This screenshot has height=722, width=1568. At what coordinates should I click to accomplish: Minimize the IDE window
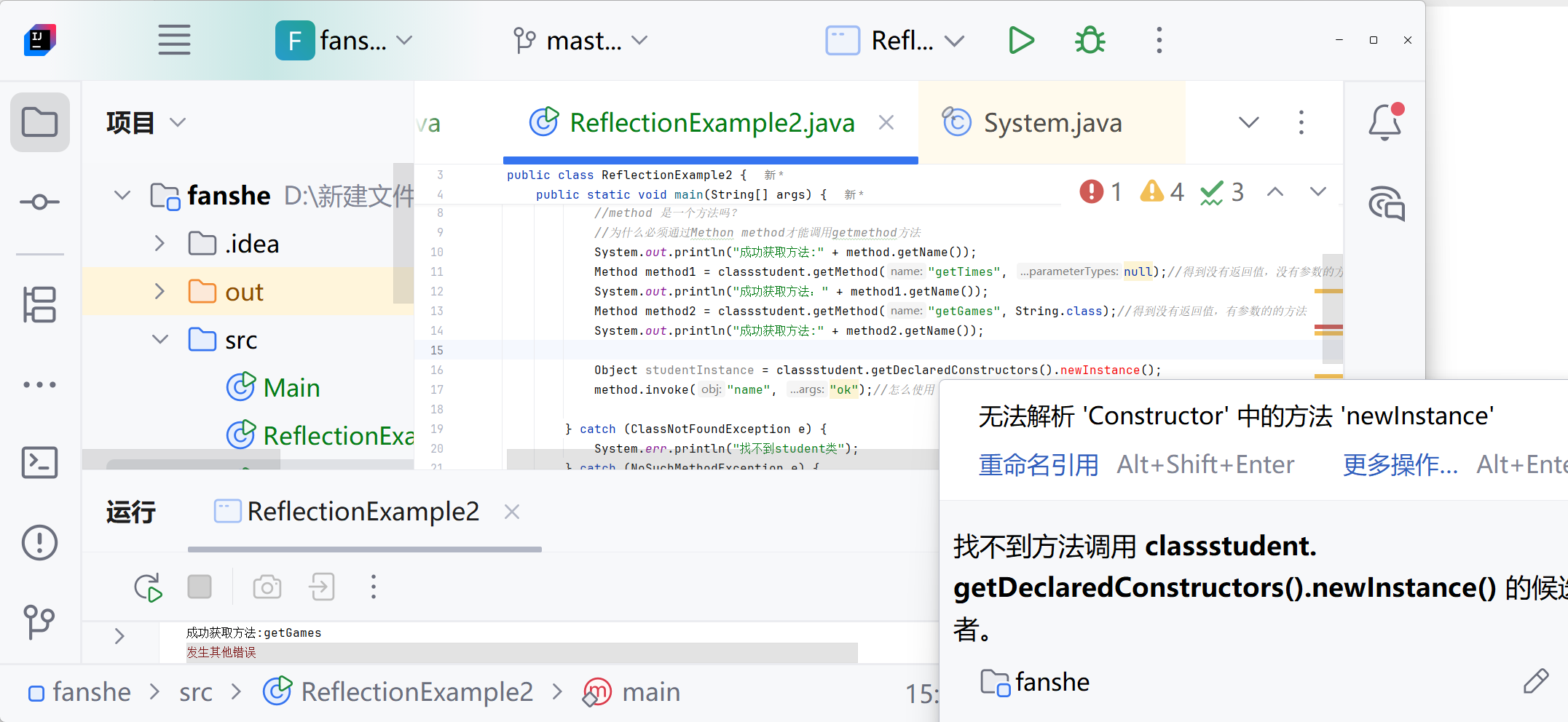(1339, 40)
